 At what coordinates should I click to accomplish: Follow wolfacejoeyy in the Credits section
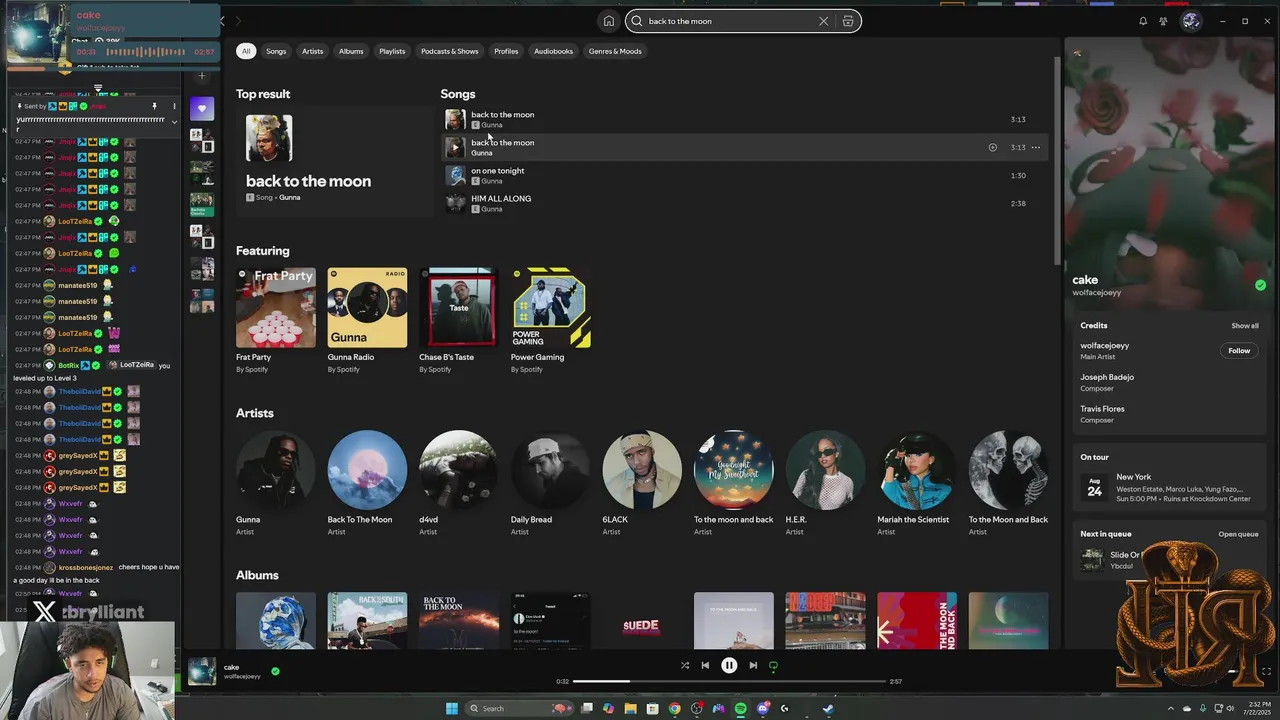pyautogui.click(x=1239, y=351)
